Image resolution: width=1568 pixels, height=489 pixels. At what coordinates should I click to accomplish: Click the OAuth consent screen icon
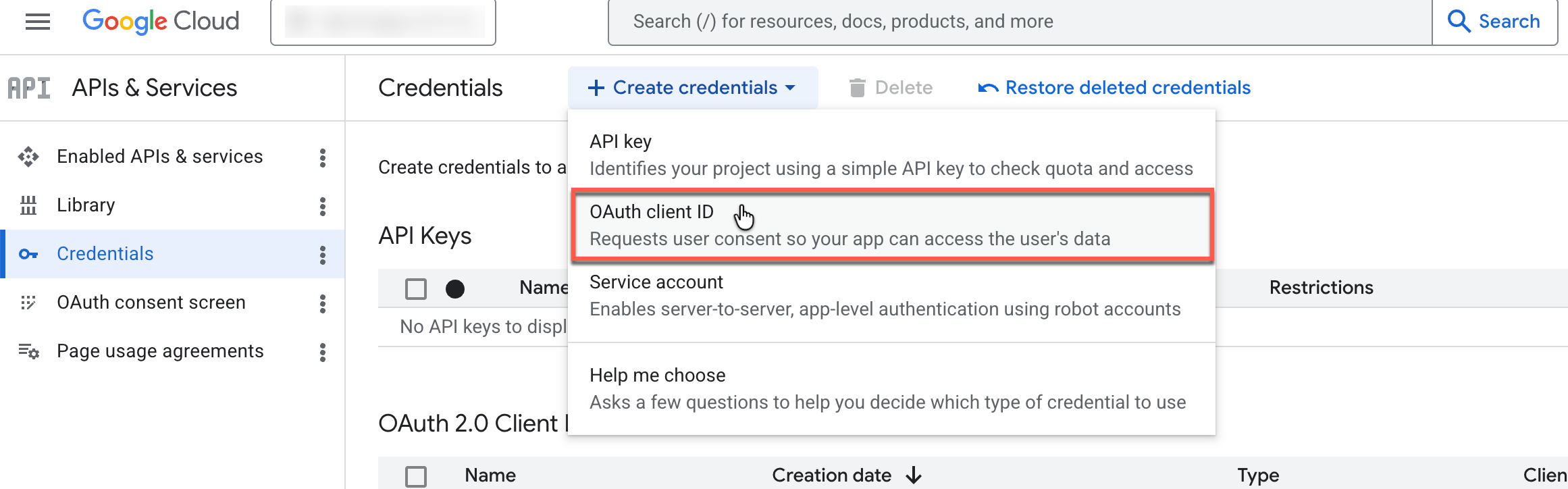pyautogui.click(x=28, y=303)
